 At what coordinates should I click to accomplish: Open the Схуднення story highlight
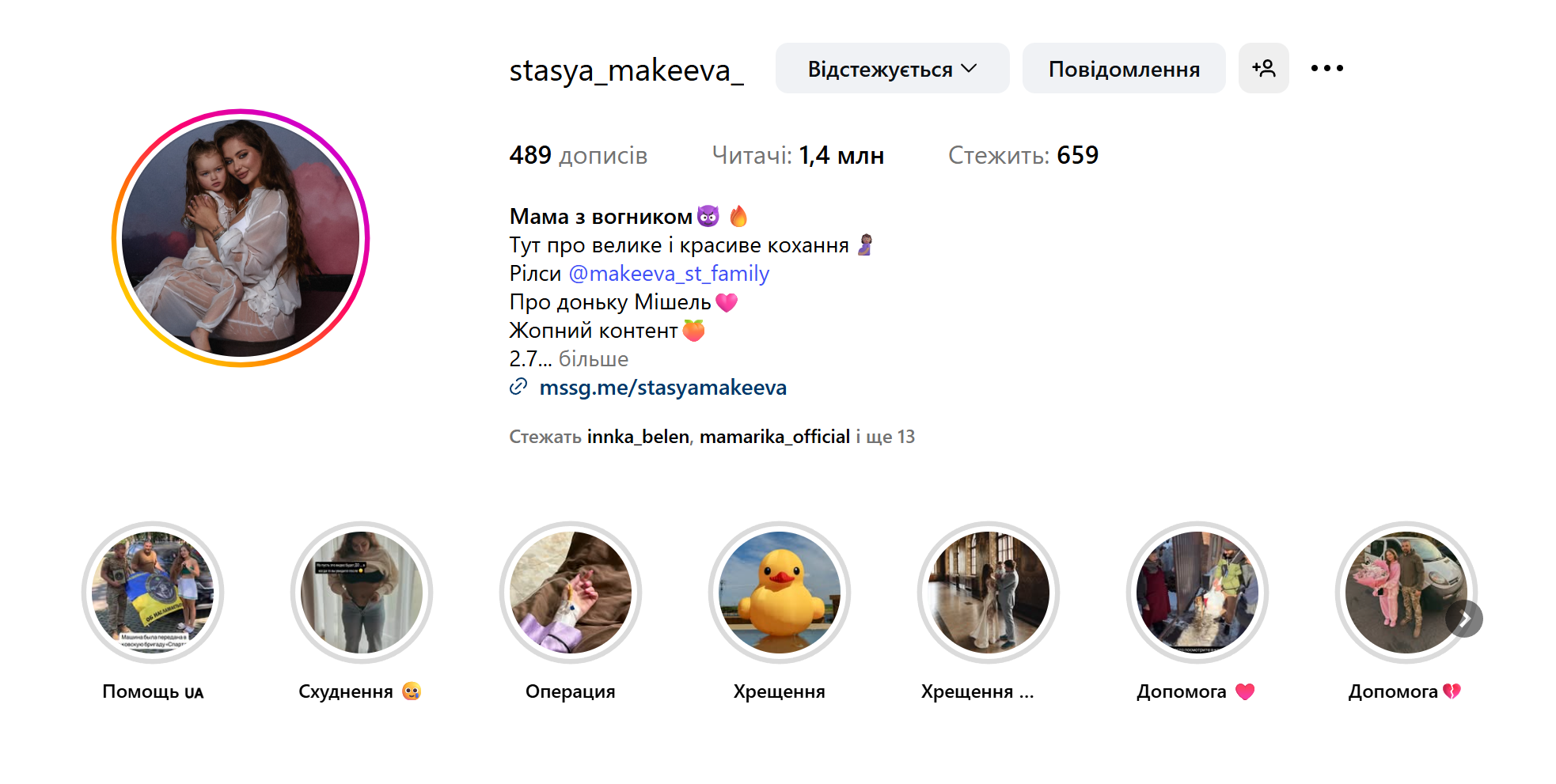pos(362,592)
